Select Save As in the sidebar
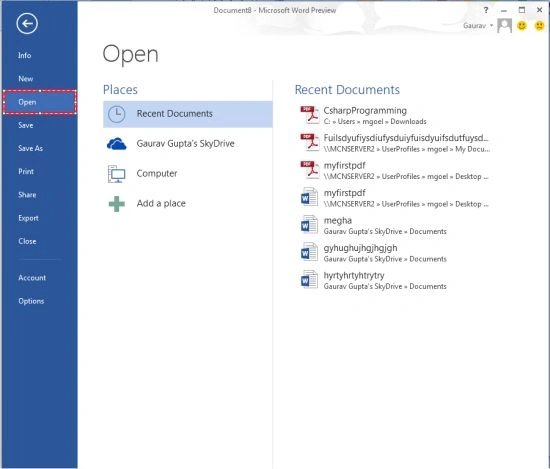Viewport: 550px width, 469px height. [31, 148]
